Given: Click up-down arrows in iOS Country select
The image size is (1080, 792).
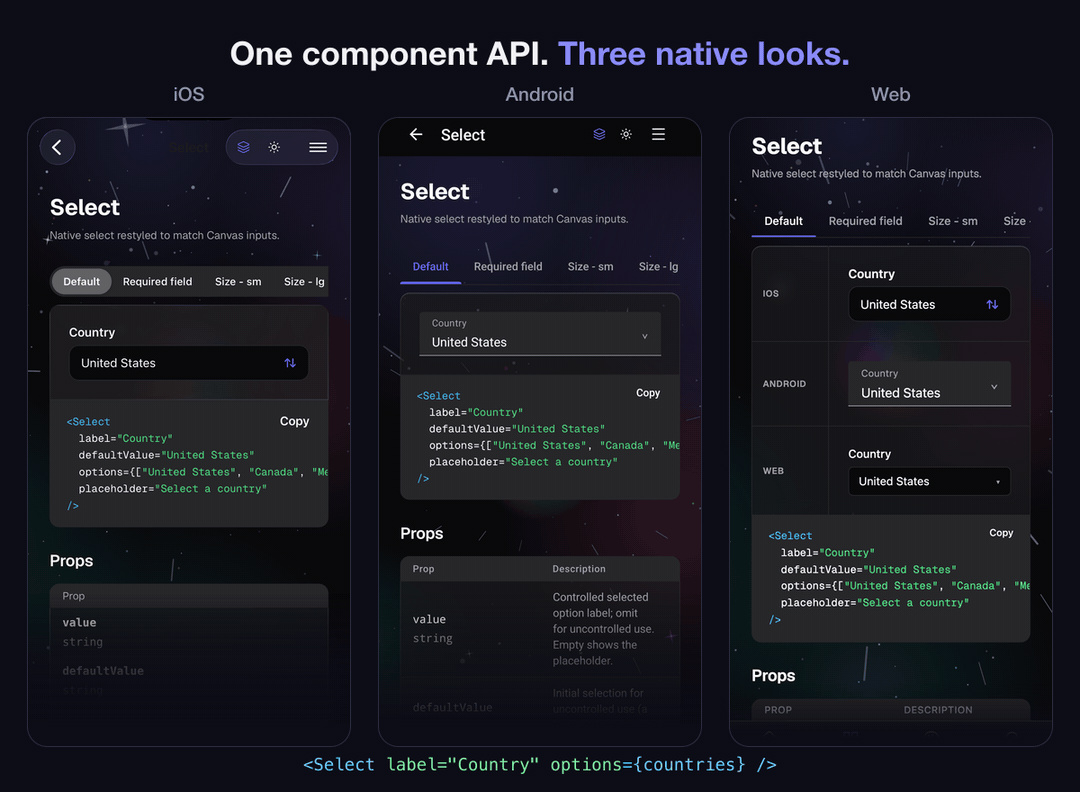Looking at the screenshot, I should pos(290,363).
